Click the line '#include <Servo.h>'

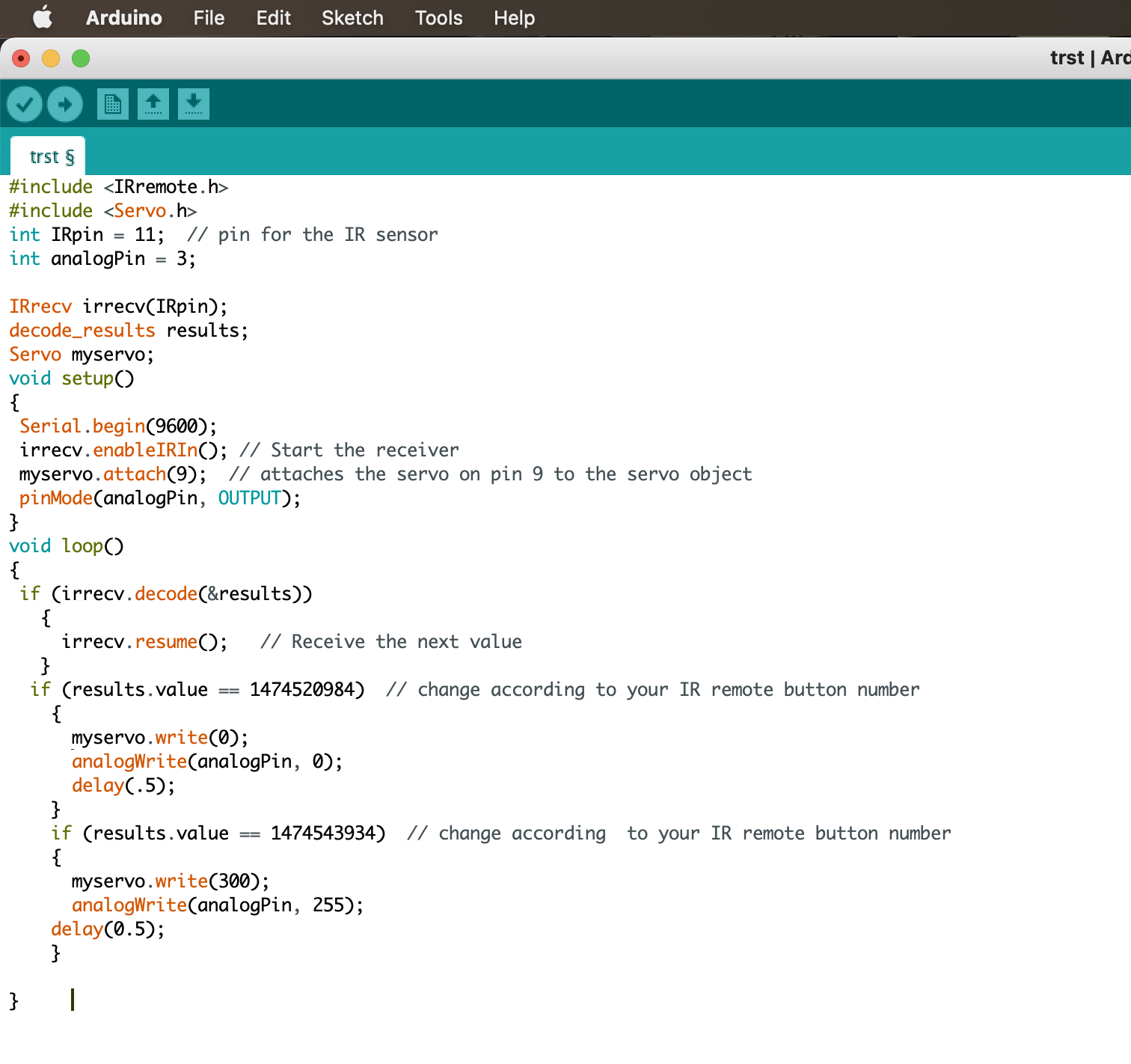(103, 211)
